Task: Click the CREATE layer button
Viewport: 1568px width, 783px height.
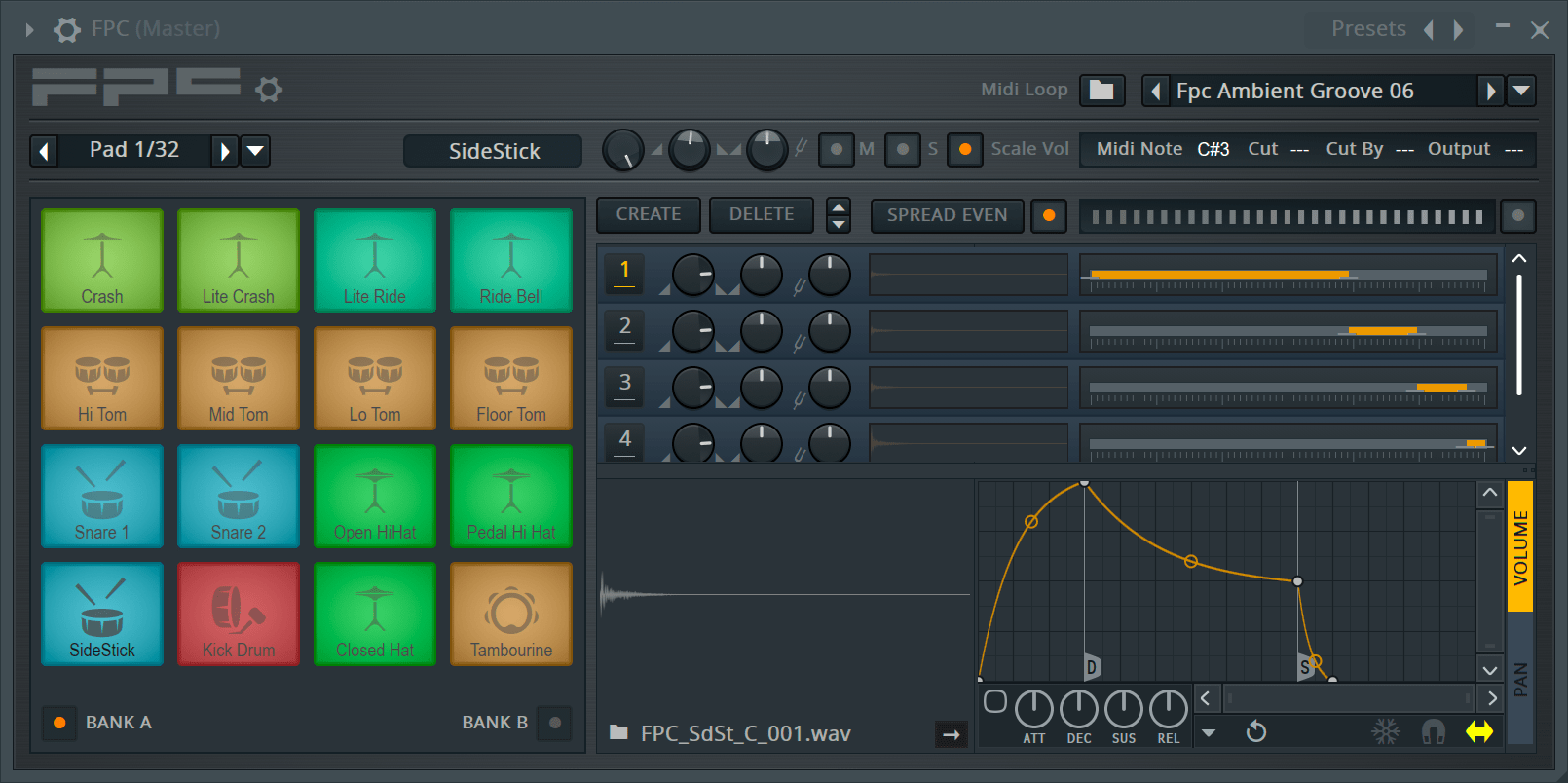Action: (649, 215)
